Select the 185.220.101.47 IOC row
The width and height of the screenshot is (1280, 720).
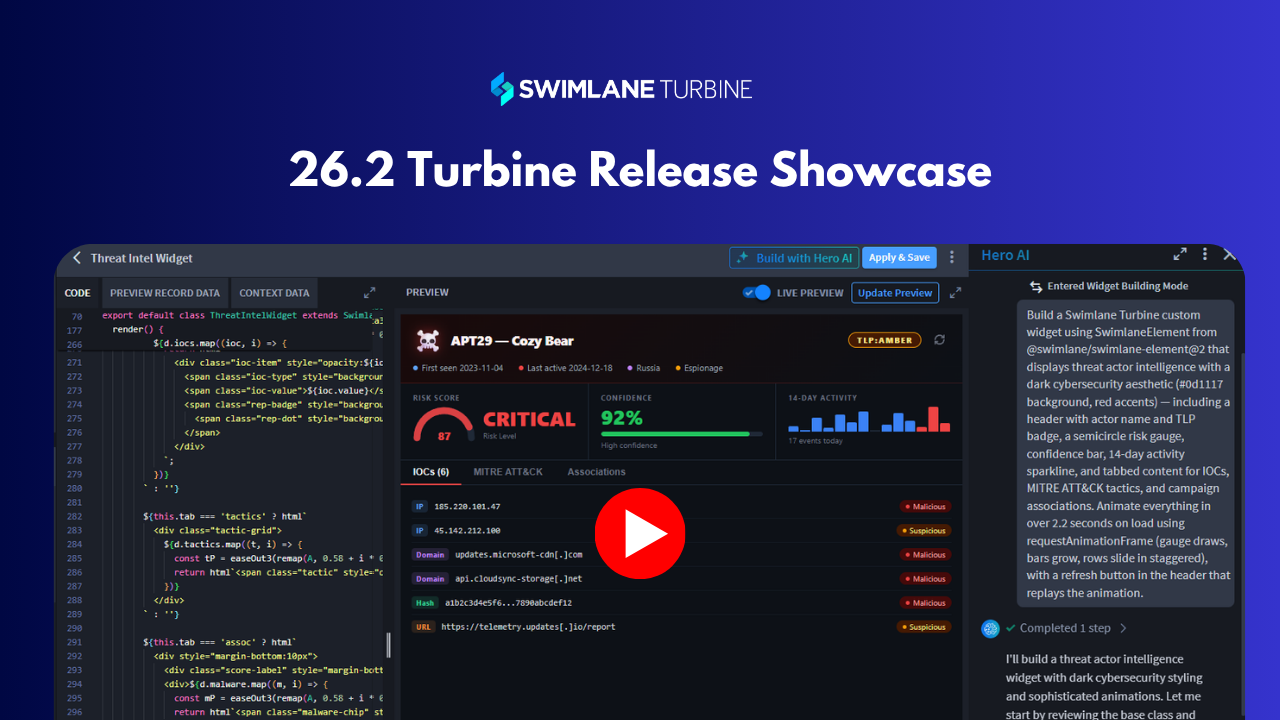pyautogui.click(x=680, y=507)
